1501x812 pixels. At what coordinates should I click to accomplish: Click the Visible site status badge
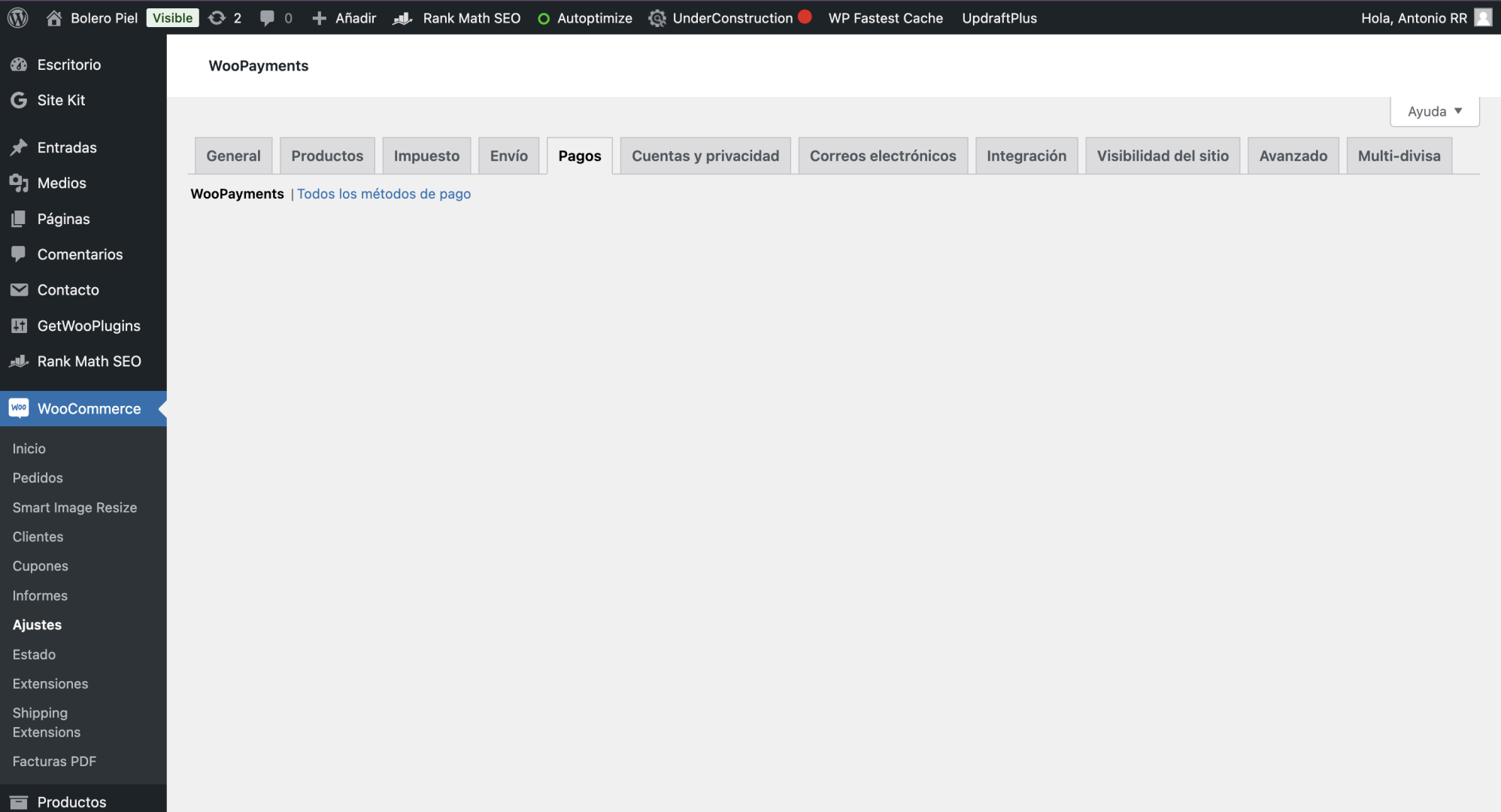point(172,18)
